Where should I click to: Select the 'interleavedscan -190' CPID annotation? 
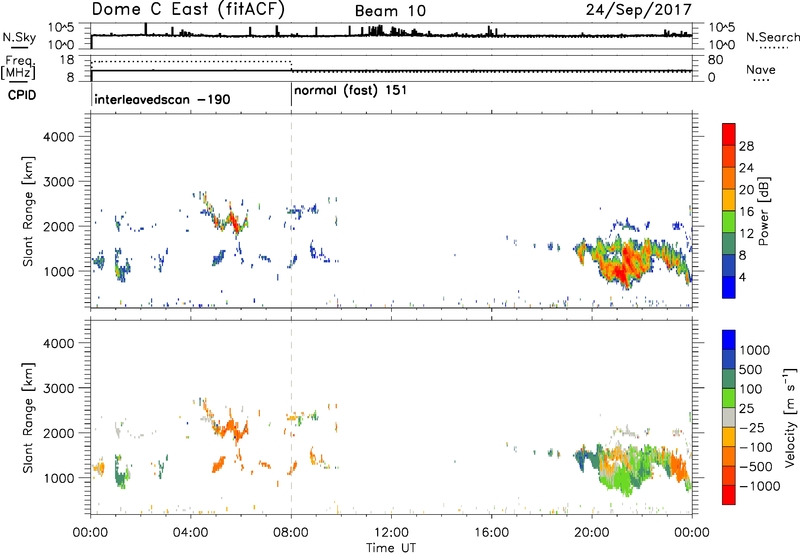[162, 99]
